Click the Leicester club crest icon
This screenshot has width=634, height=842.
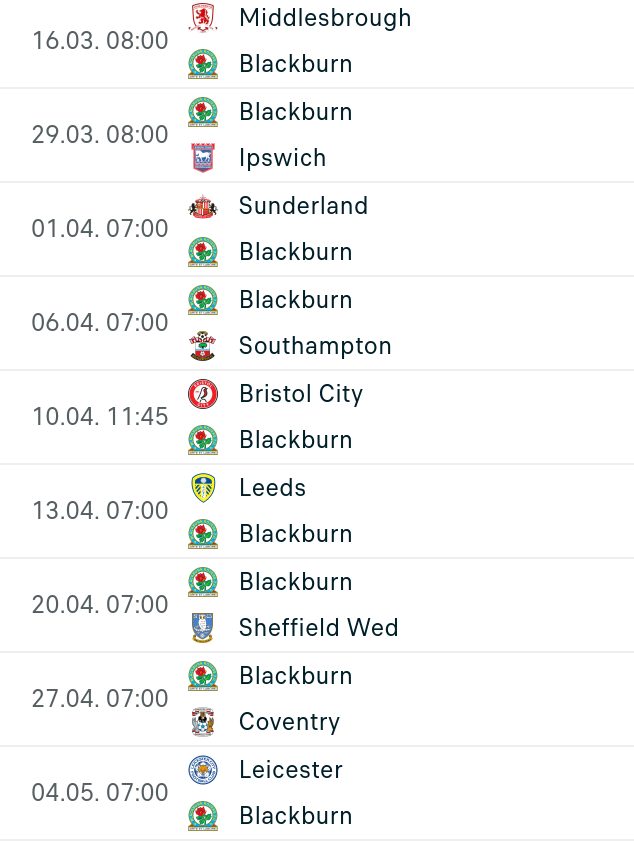pos(203,770)
